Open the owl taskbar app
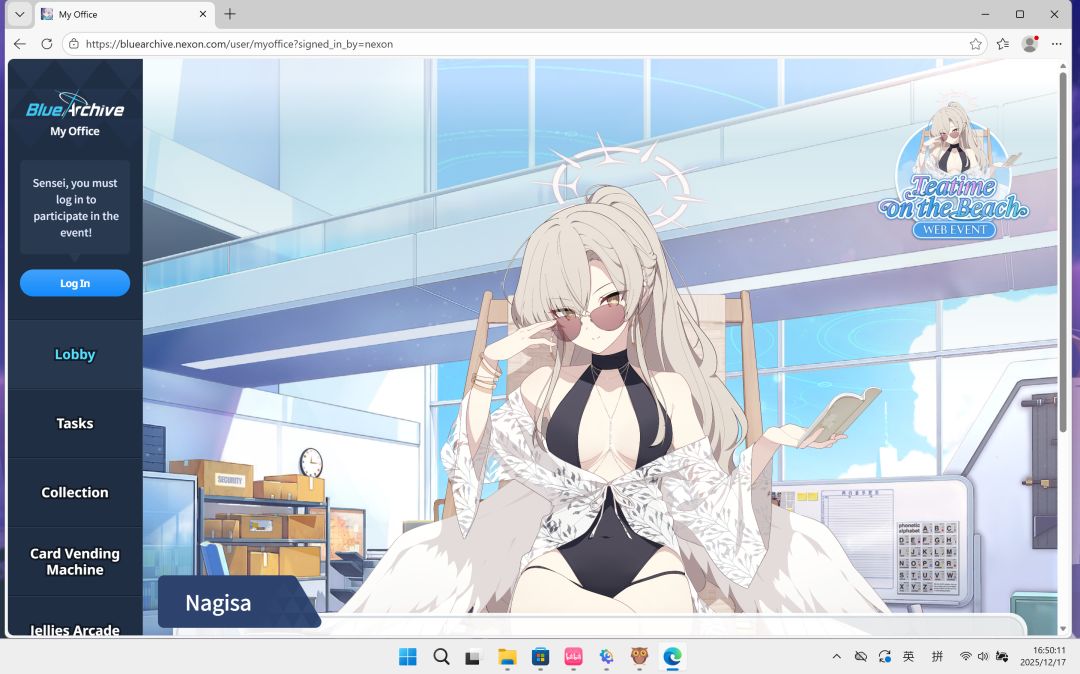1080x674 pixels. click(x=639, y=657)
